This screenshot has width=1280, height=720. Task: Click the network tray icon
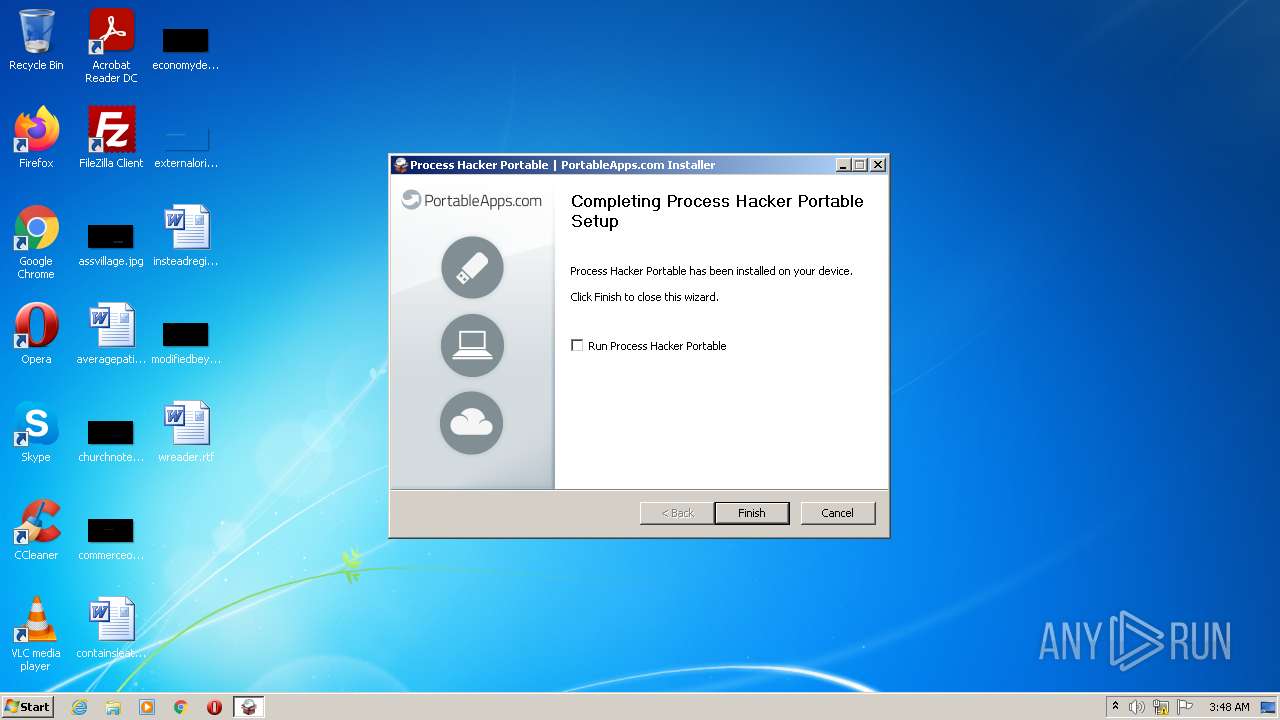pos(1161,707)
